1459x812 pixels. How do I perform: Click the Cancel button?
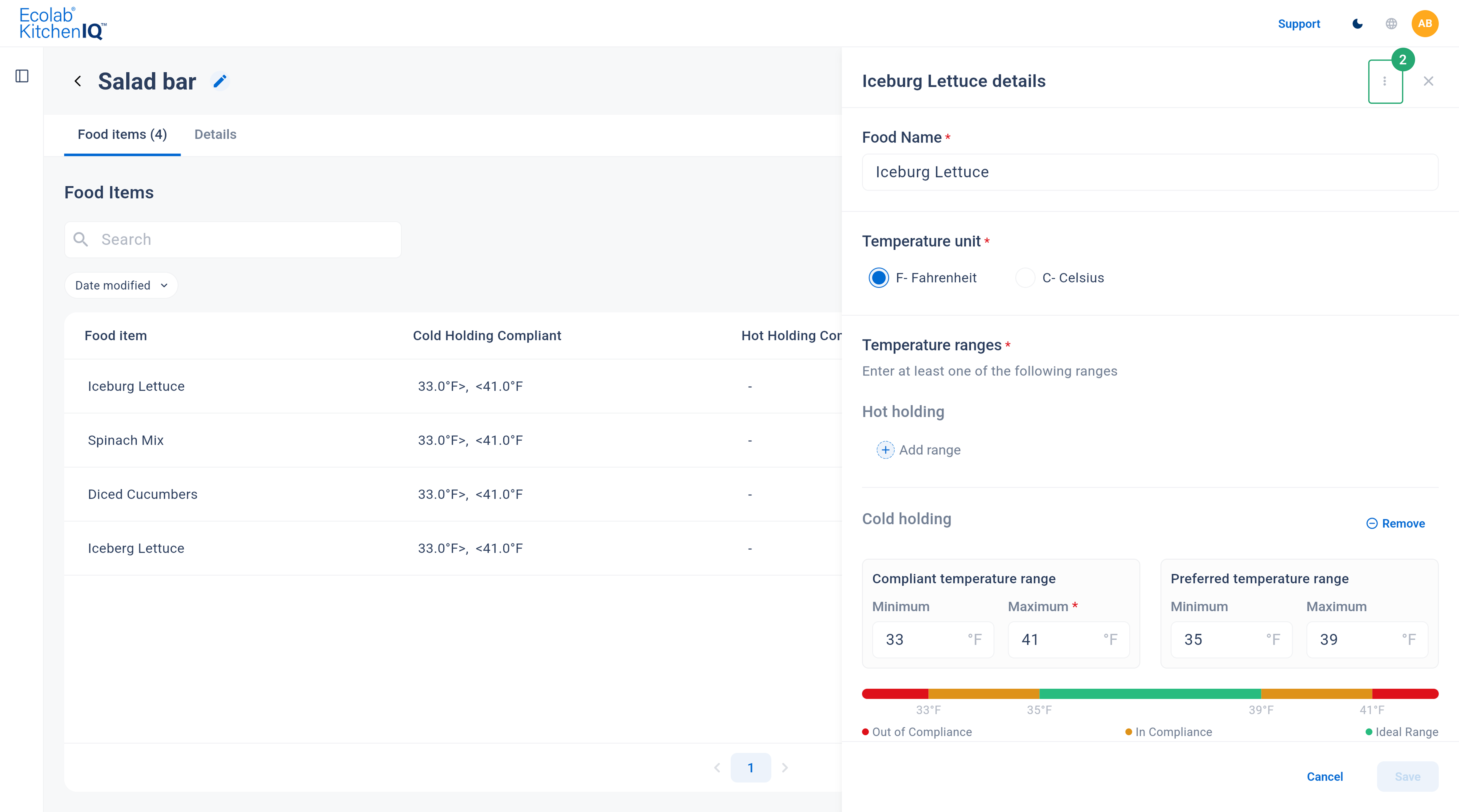[x=1325, y=777]
